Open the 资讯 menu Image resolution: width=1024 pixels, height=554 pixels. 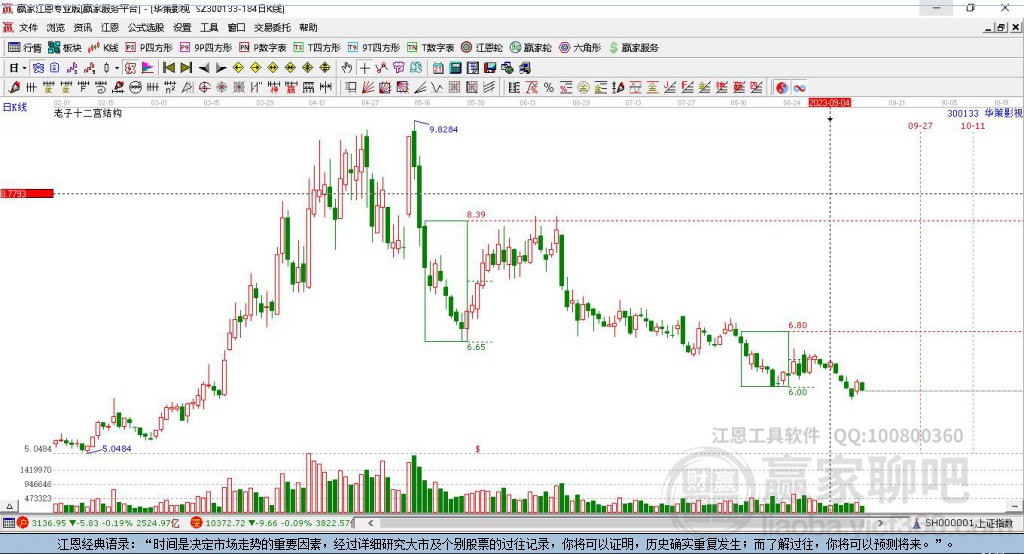82,27
